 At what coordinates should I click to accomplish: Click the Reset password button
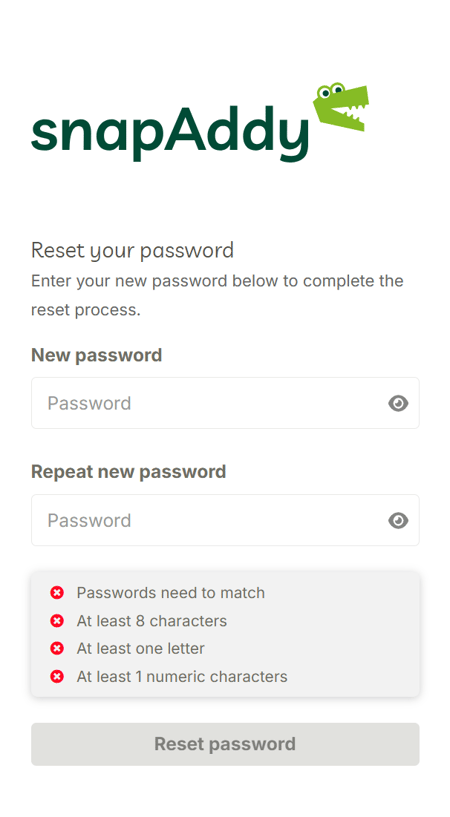(x=225, y=744)
